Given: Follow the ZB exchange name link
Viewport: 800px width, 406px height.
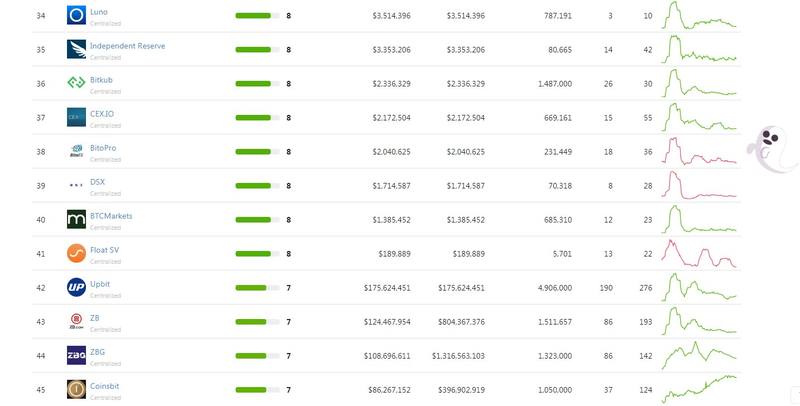Looking at the screenshot, I should coord(94,318).
